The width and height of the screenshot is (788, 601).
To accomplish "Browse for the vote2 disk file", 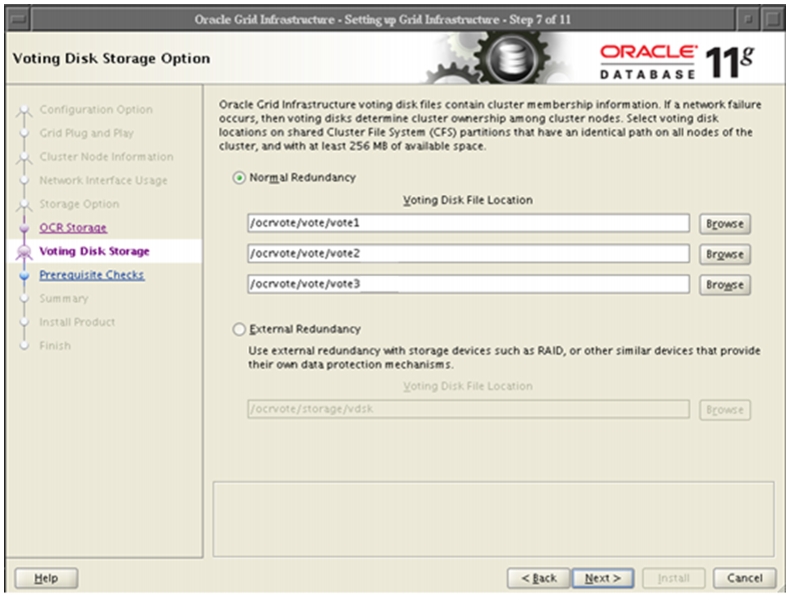I will 725,255.
